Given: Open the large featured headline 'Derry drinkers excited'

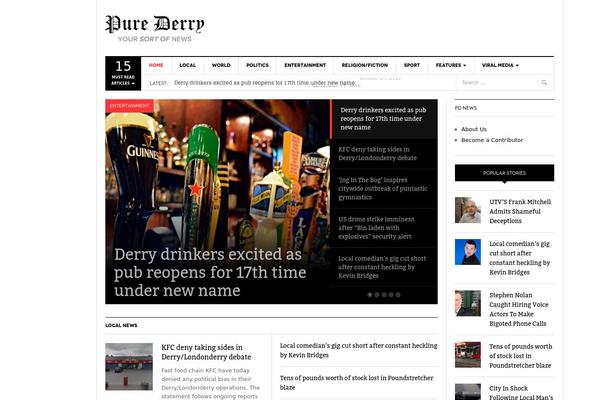Looking at the screenshot, I should click(210, 273).
